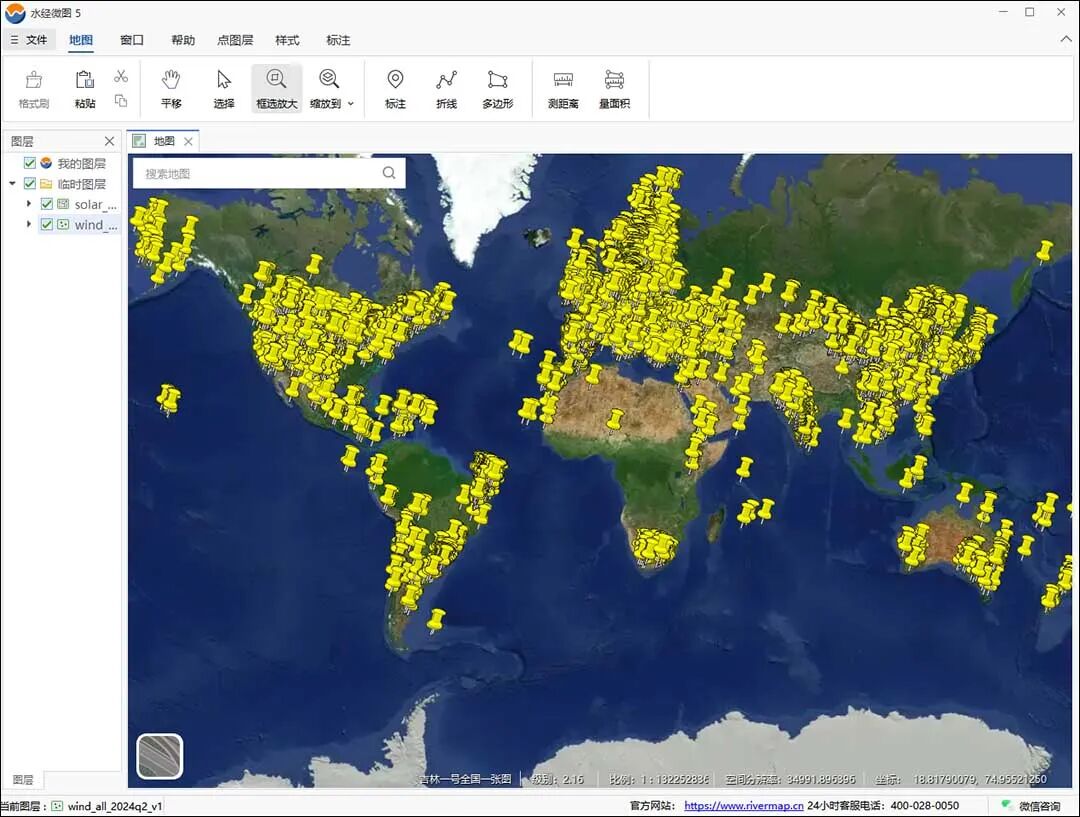Select the Measure Distance (测距离) tool

click(563, 89)
